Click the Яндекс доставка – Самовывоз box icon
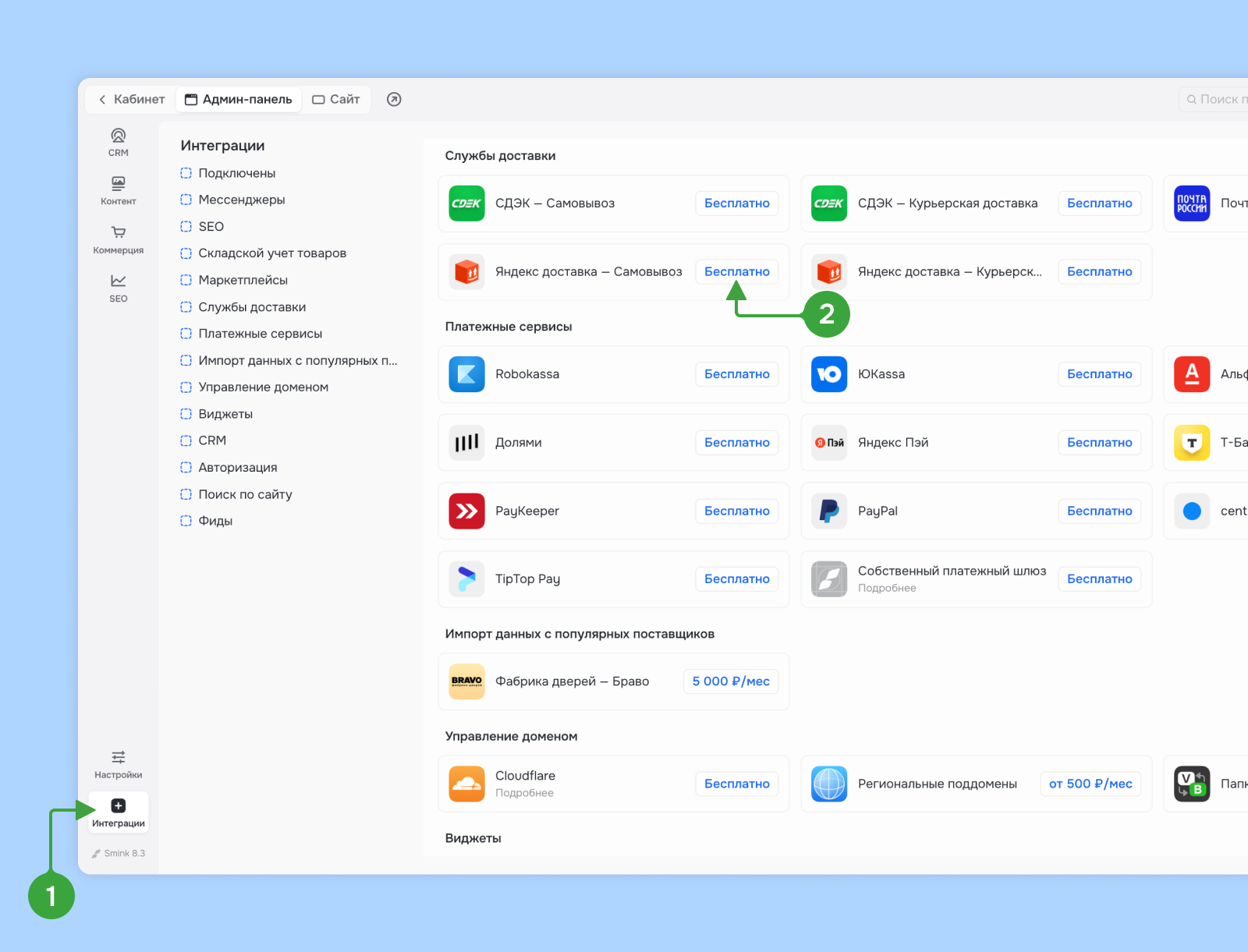Viewport: 1248px width, 952px height. click(466, 272)
